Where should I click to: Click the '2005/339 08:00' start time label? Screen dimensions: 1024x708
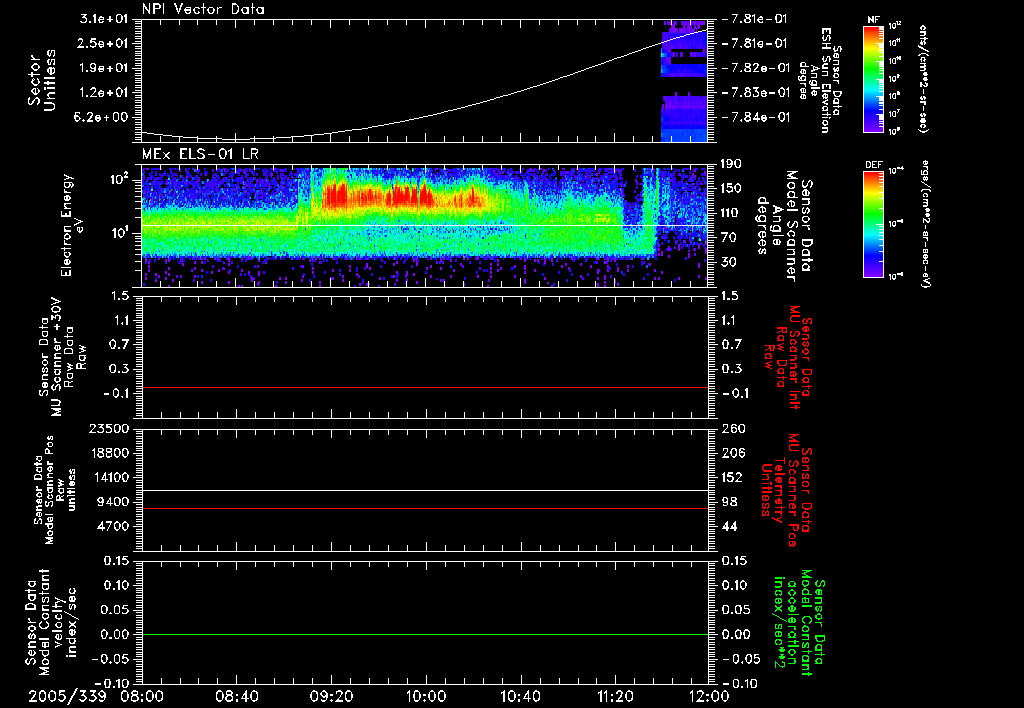tap(96, 696)
